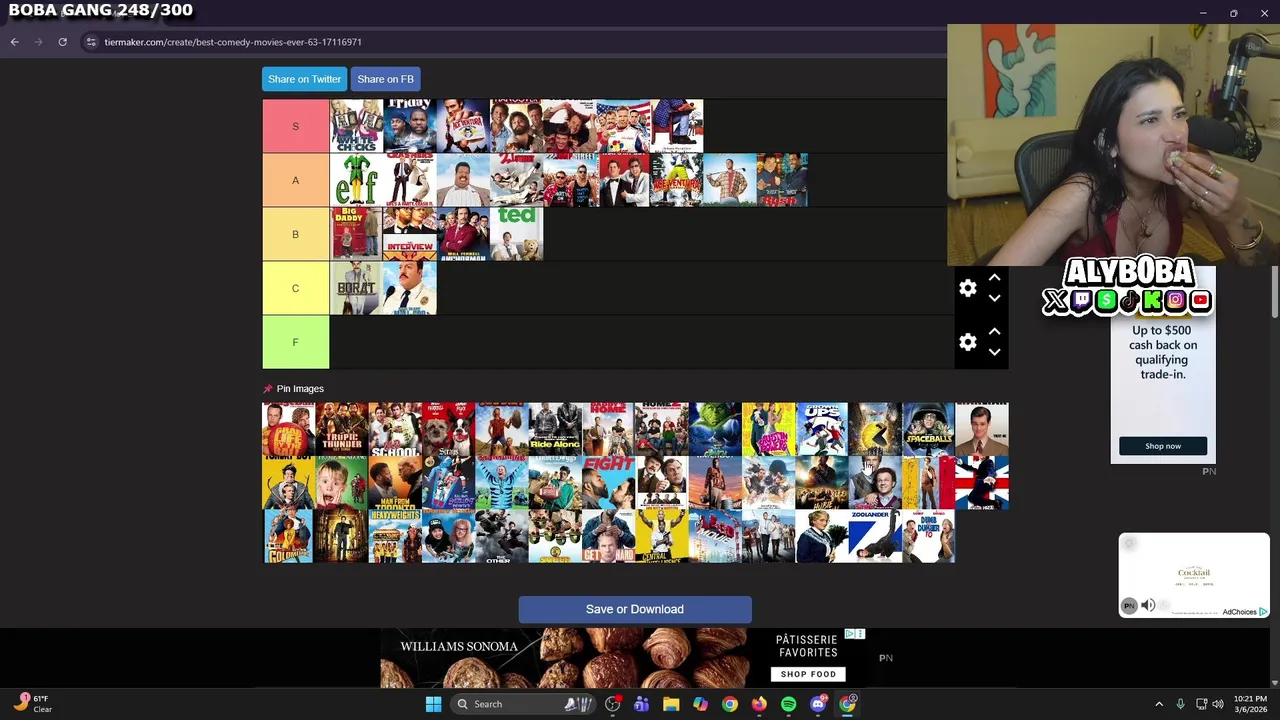Select the Fight poster in image pool

point(608,483)
